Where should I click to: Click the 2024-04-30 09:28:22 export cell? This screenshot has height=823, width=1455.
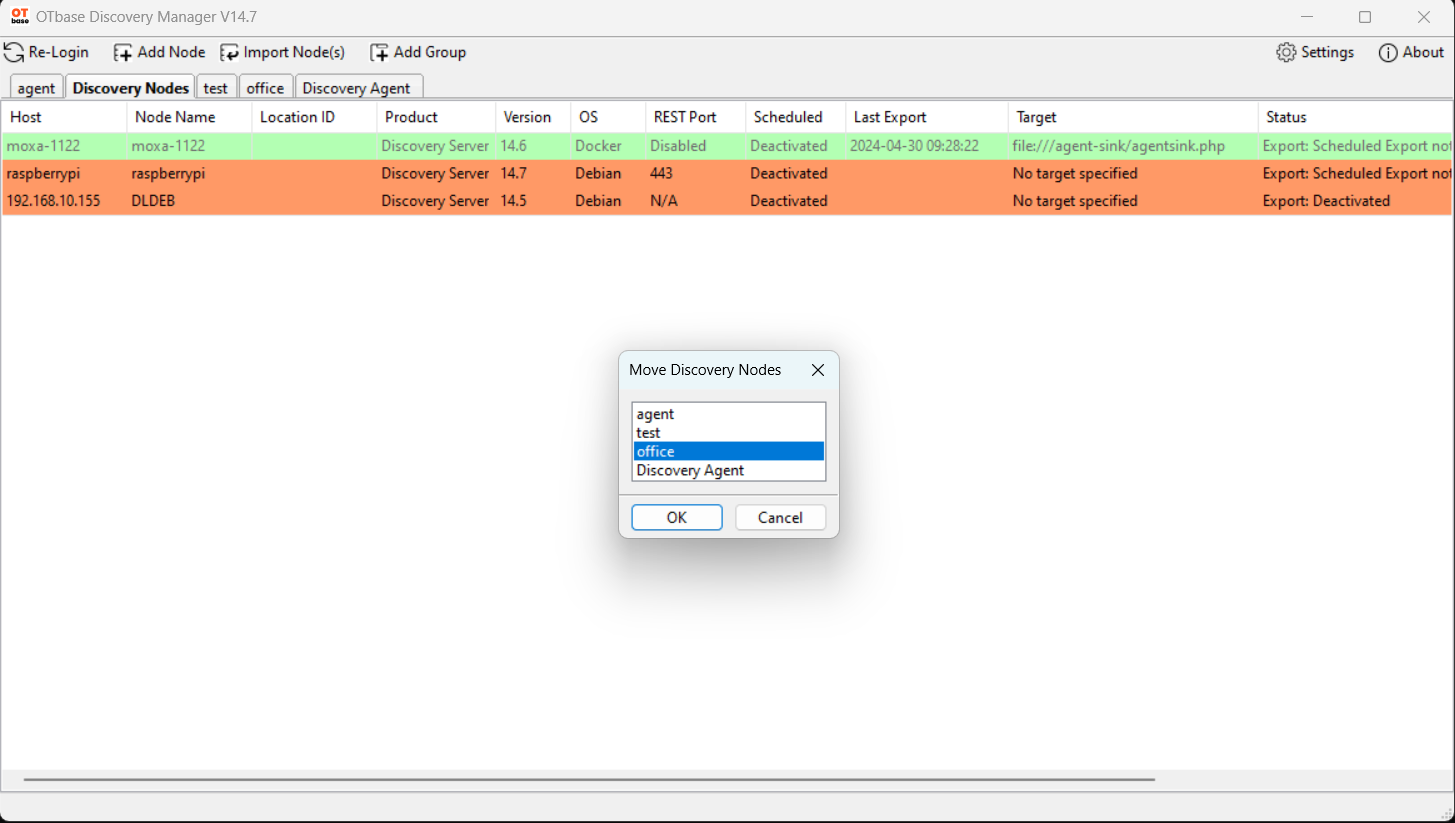927,146
